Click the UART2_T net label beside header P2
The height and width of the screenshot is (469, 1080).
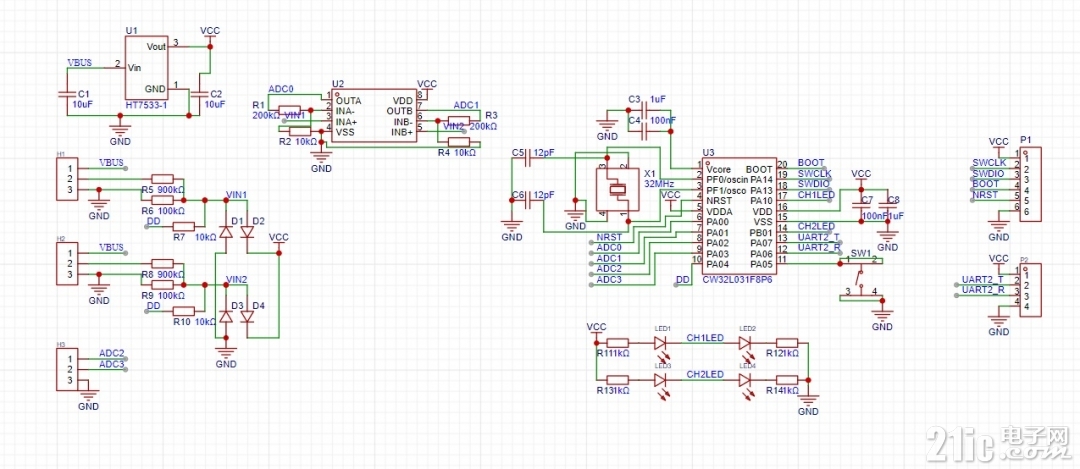coord(983,280)
